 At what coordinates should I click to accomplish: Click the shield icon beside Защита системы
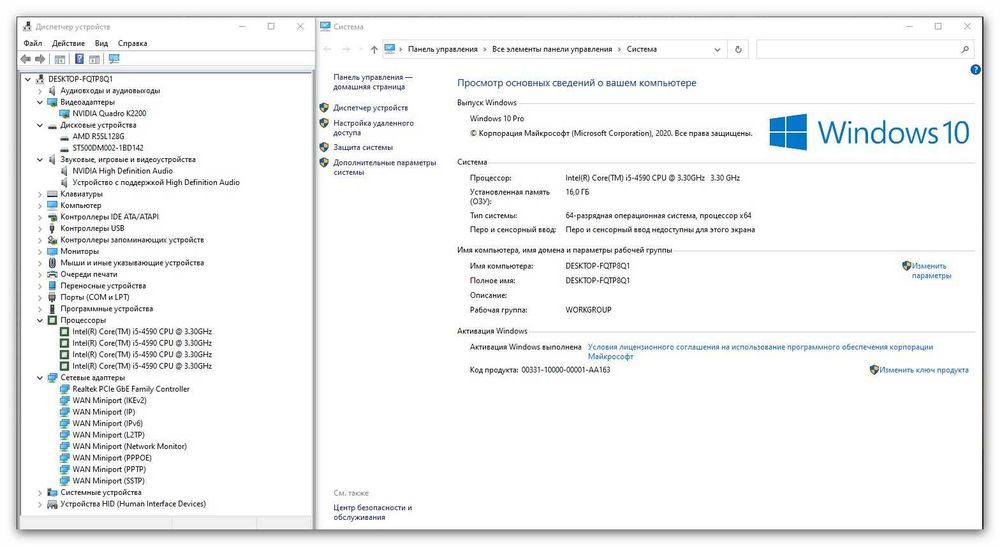pyautogui.click(x=324, y=147)
